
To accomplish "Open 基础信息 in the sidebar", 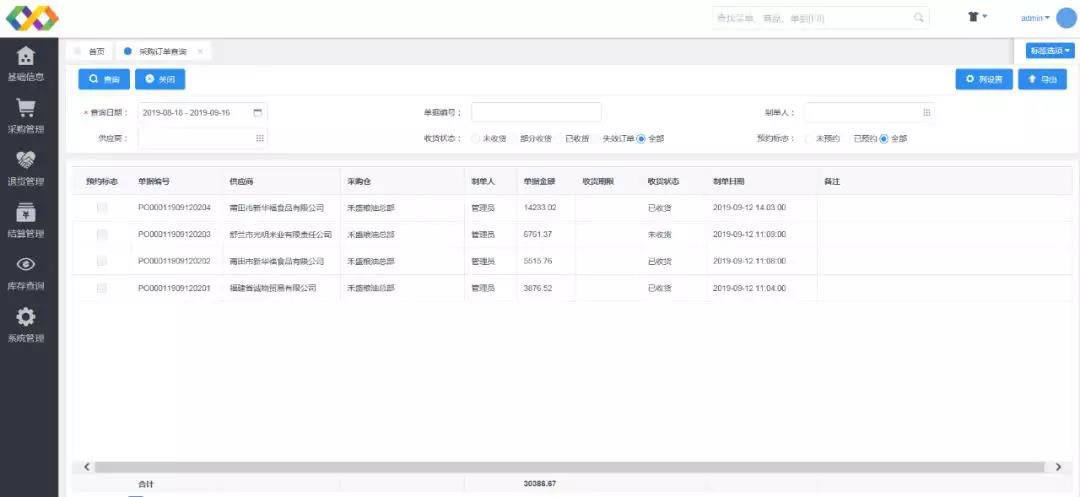I will click(x=26, y=63).
